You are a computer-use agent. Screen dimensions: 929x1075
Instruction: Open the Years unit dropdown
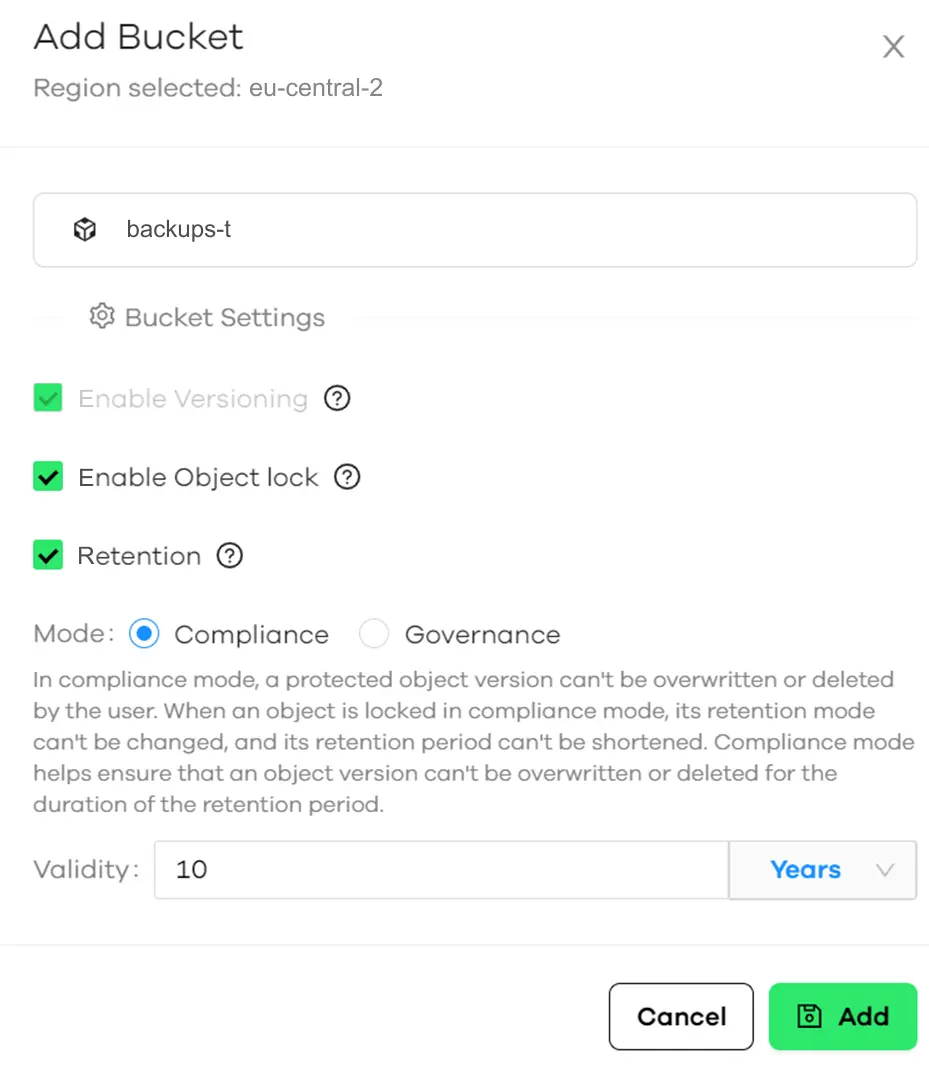pyautogui.click(x=822, y=870)
